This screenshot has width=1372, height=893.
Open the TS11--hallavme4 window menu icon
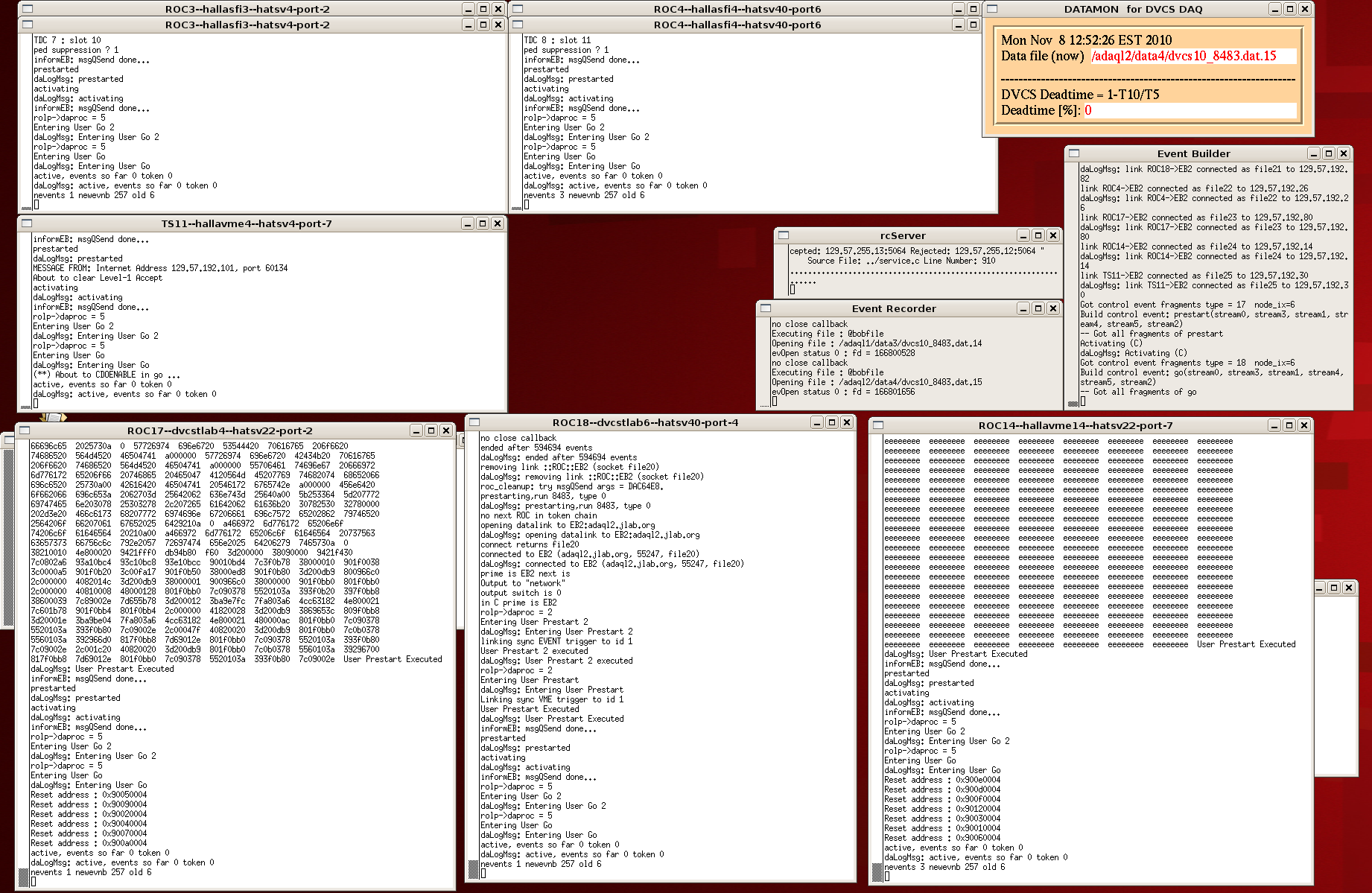click(x=27, y=223)
